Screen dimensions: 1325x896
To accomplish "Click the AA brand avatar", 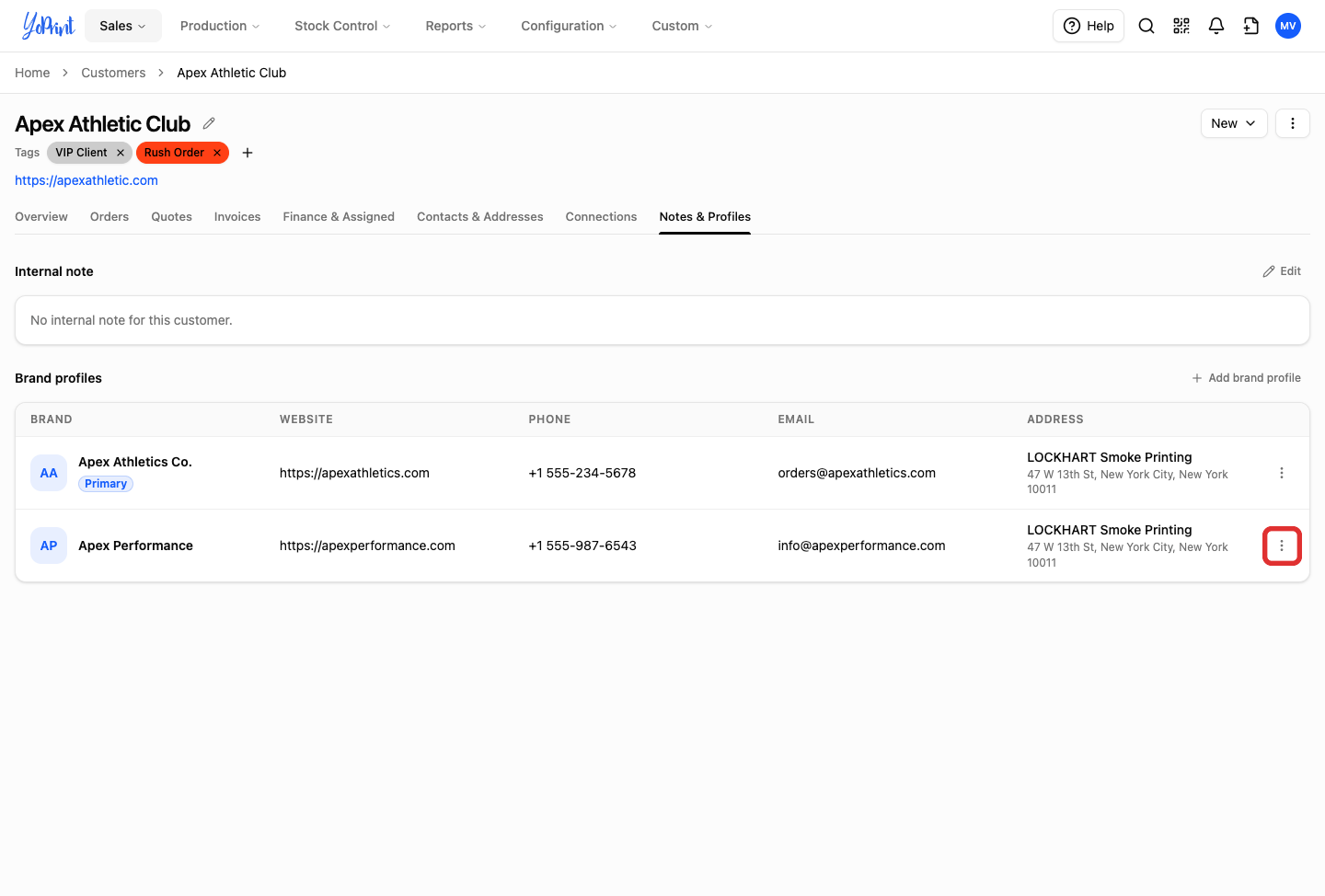I will coord(49,473).
